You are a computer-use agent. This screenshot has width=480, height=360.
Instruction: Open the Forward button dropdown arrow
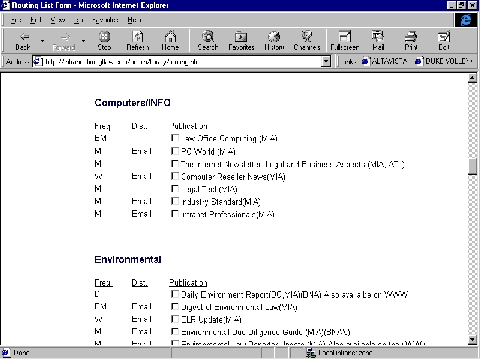83,41
